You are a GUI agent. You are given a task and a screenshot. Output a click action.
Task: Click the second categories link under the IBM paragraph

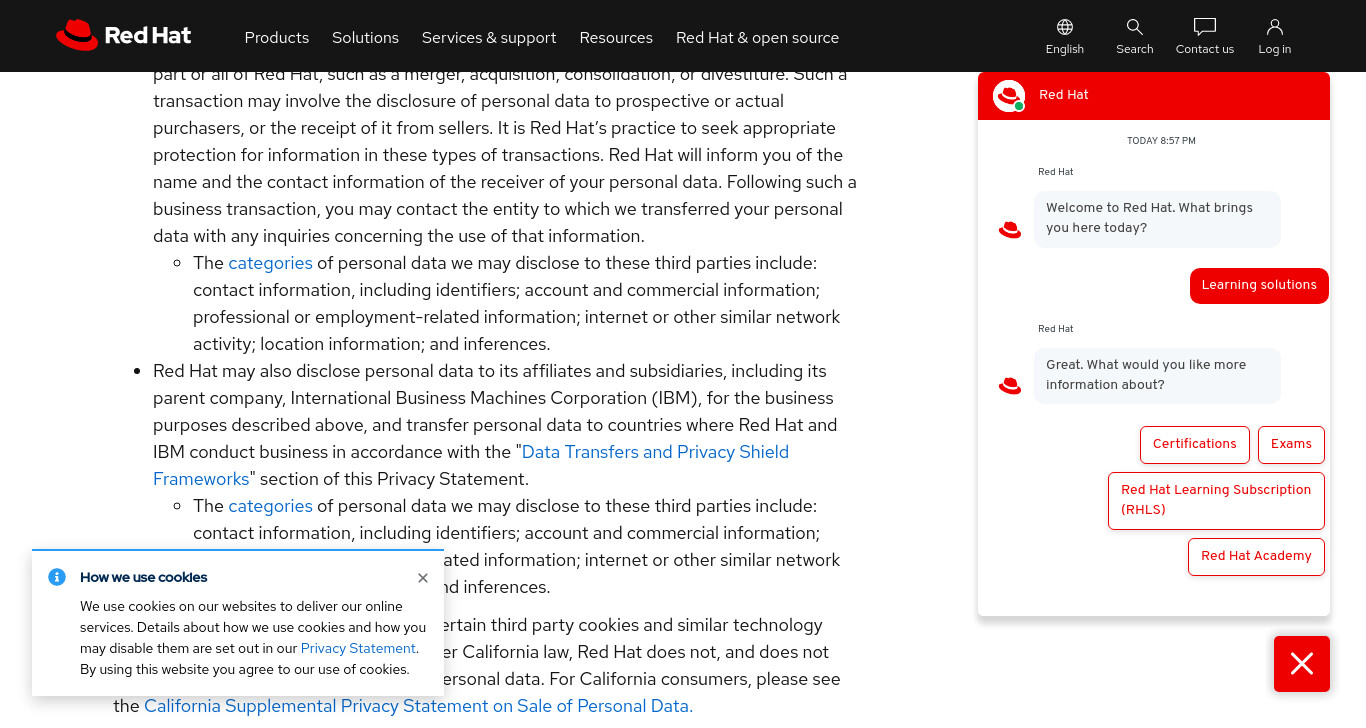[x=270, y=506]
